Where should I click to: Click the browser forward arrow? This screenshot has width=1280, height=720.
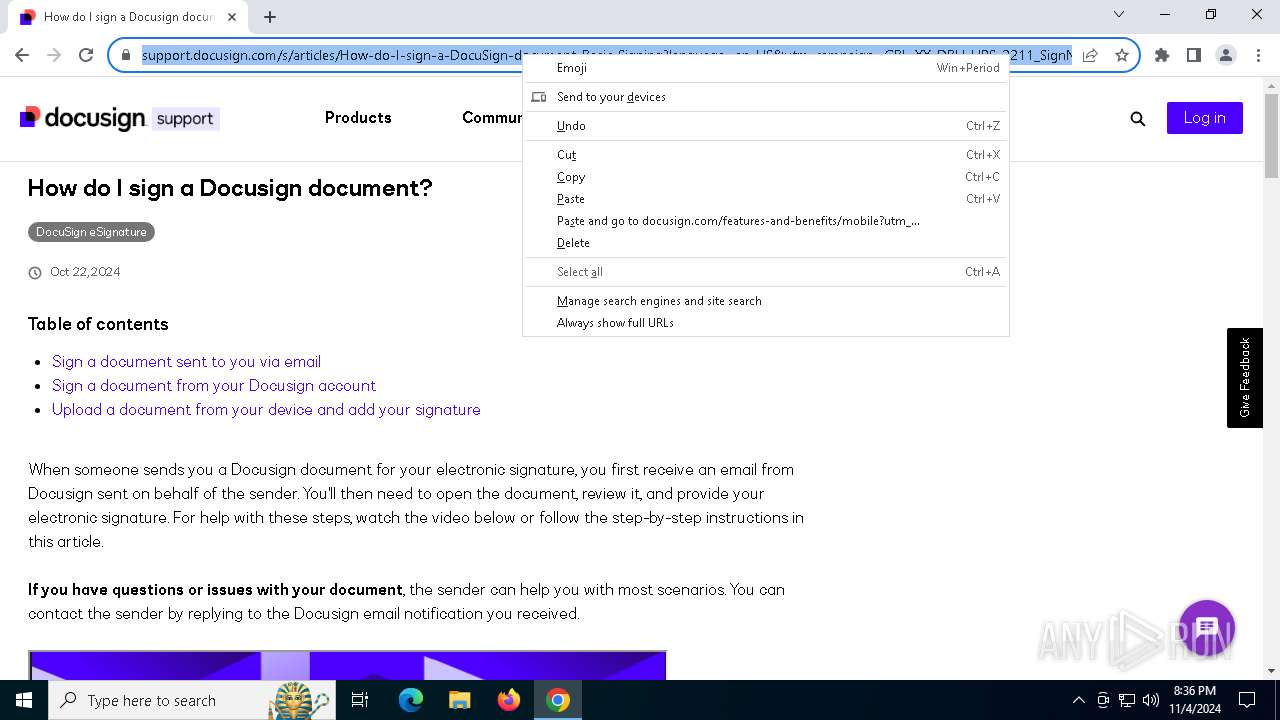point(54,55)
